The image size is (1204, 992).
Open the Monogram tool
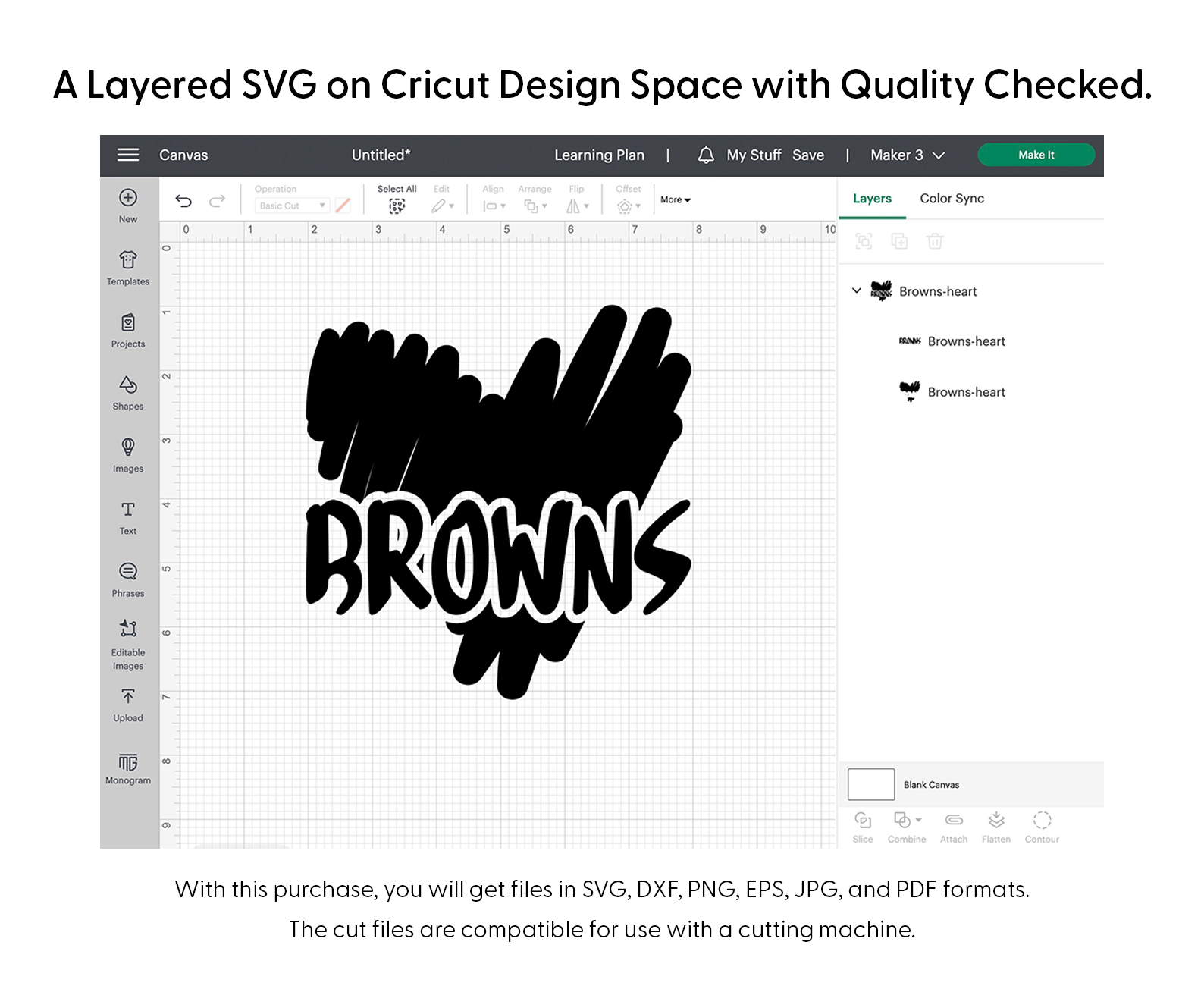tap(128, 762)
